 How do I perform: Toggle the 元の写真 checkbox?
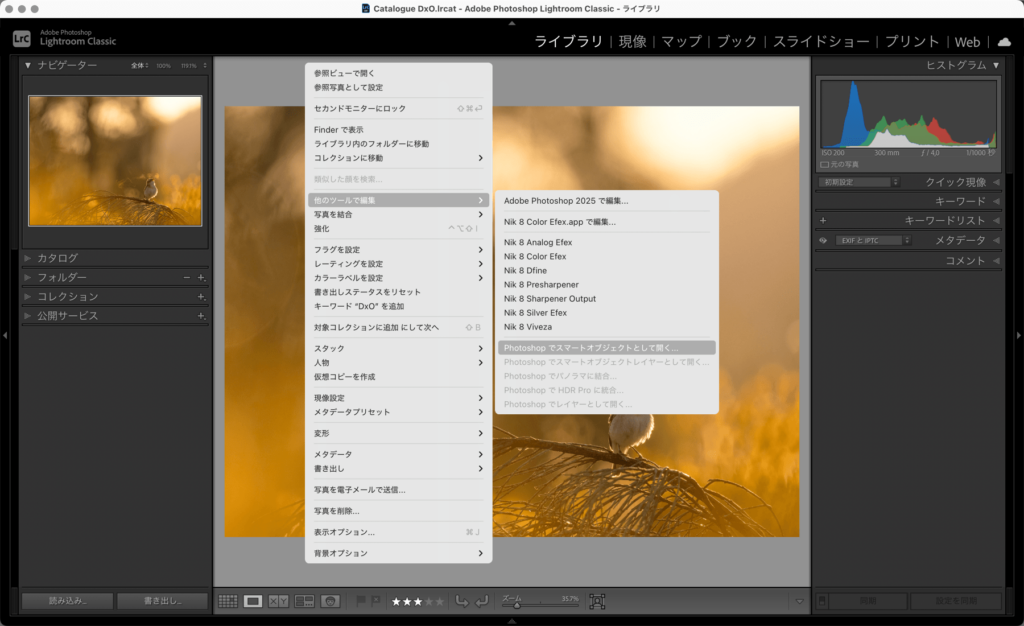pyautogui.click(x=824, y=164)
